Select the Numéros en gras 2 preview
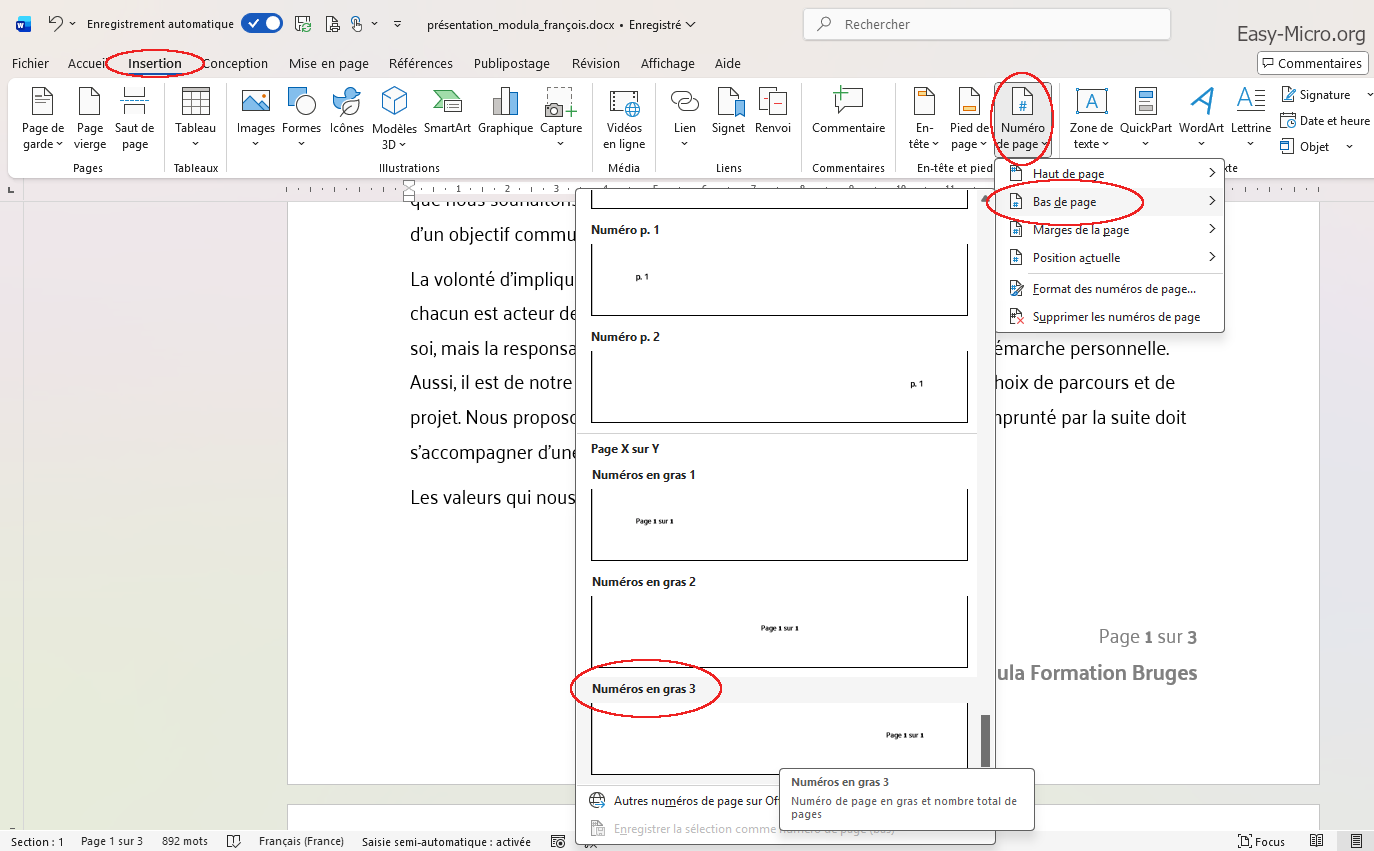The width and height of the screenshot is (1374, 851). [779, 630]
